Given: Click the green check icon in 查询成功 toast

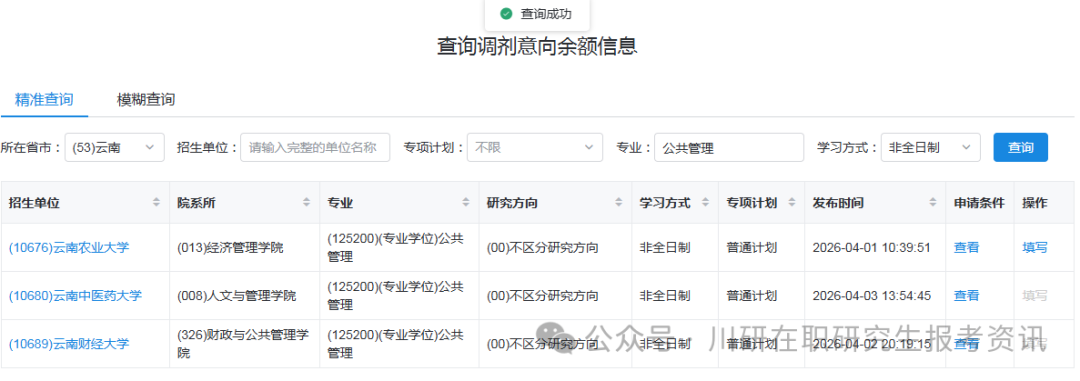Looking at the screenshot, I should [x=506, y=14].
